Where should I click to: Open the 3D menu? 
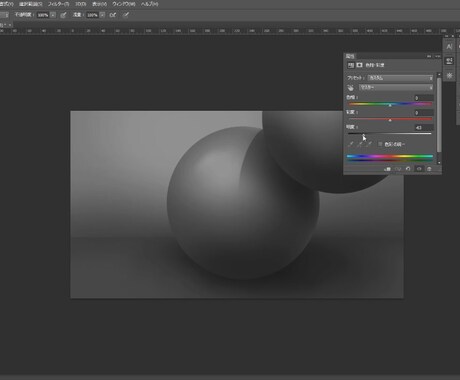tap(80, 4)
